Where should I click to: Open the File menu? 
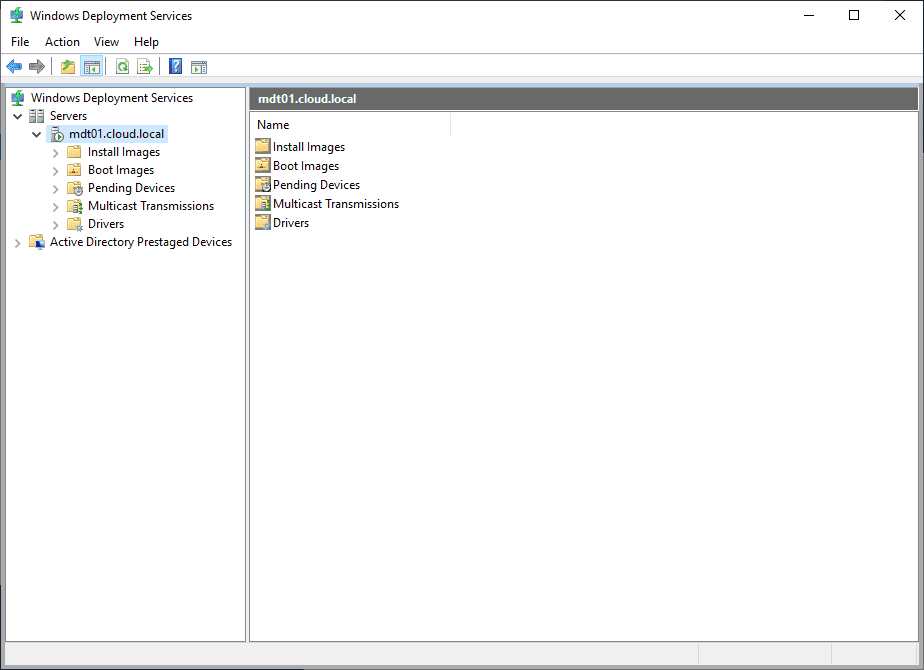click(x=20, y=42)
